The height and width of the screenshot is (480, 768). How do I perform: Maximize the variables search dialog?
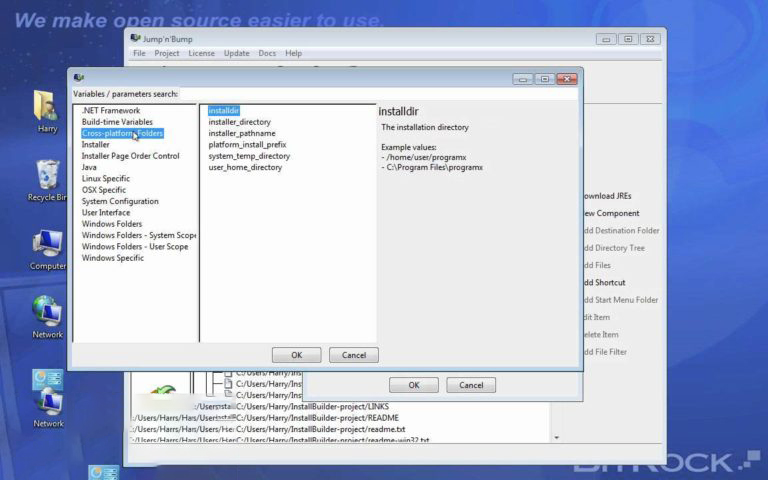(x=545, y=79)
